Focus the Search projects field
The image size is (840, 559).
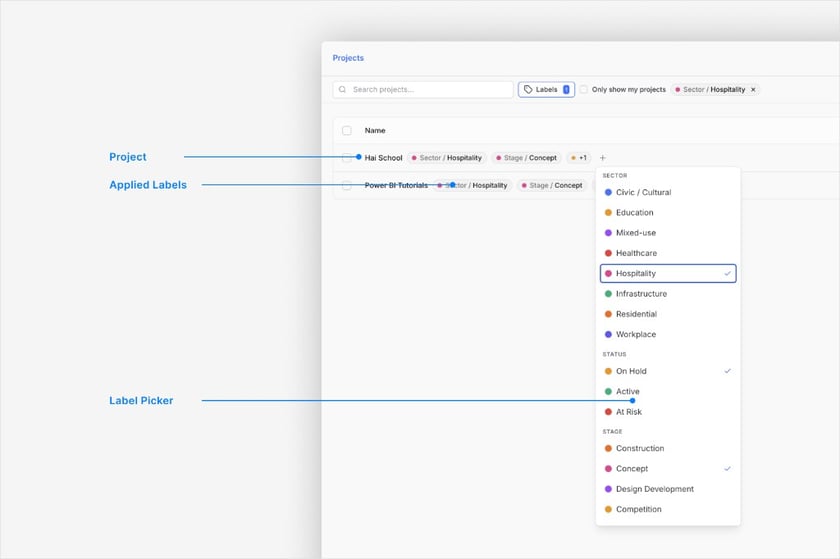click(x=423, y=90)
